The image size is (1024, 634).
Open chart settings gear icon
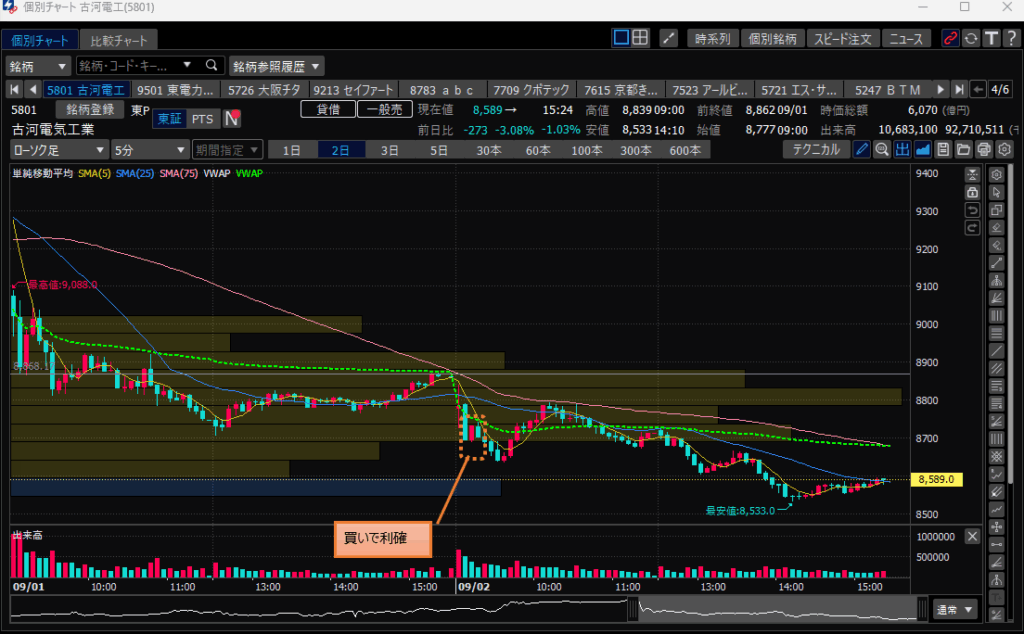1004,150
